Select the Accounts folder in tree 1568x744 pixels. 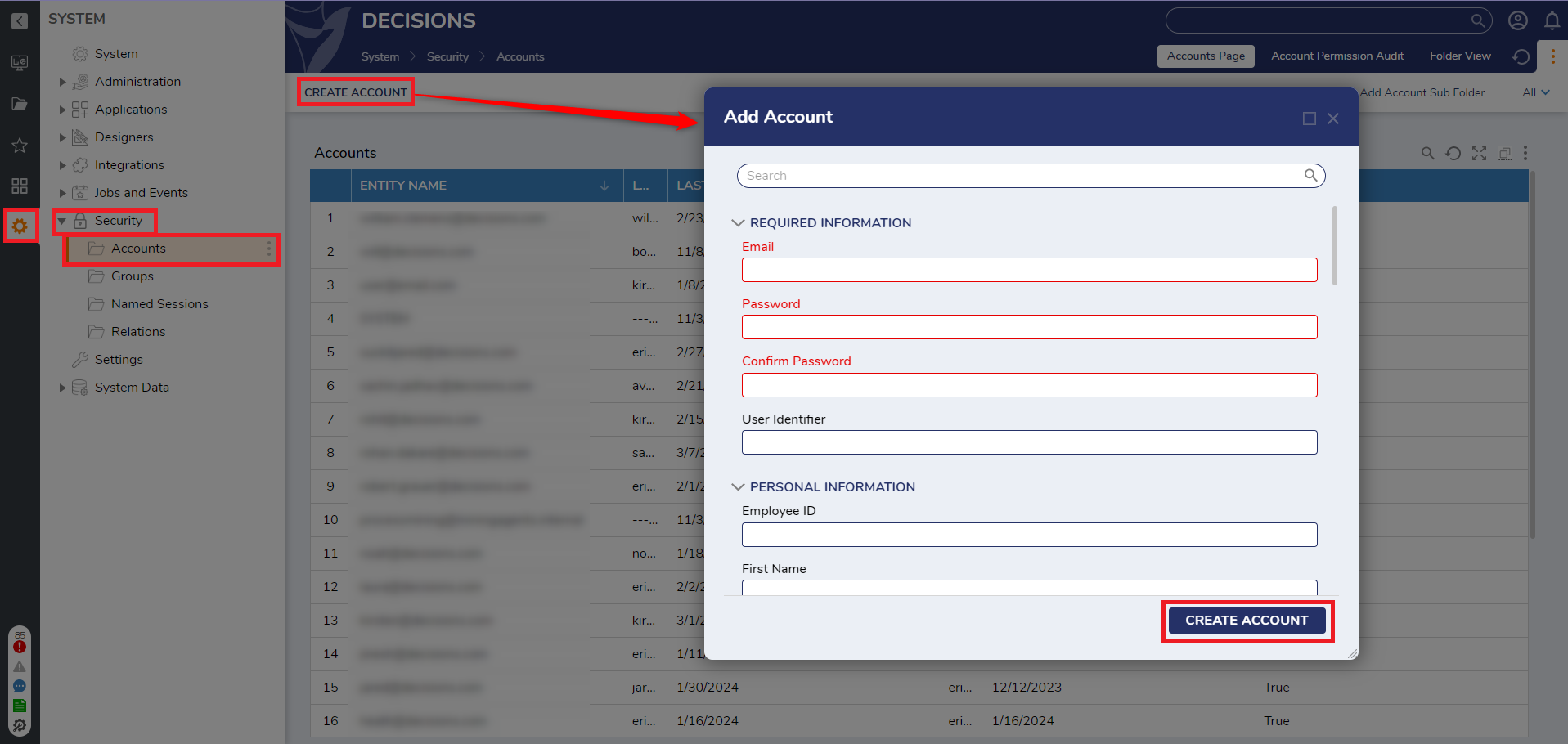172,249
